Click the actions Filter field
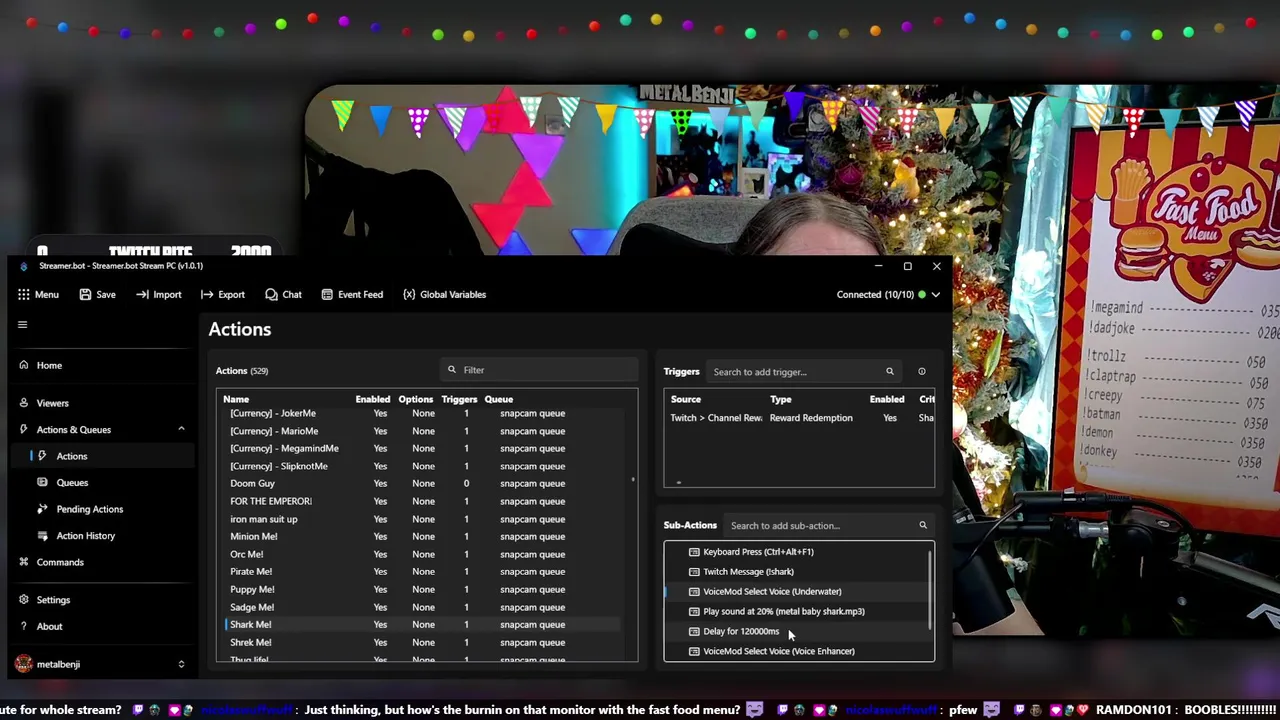The image size is (1280, 720). point(539,370)
